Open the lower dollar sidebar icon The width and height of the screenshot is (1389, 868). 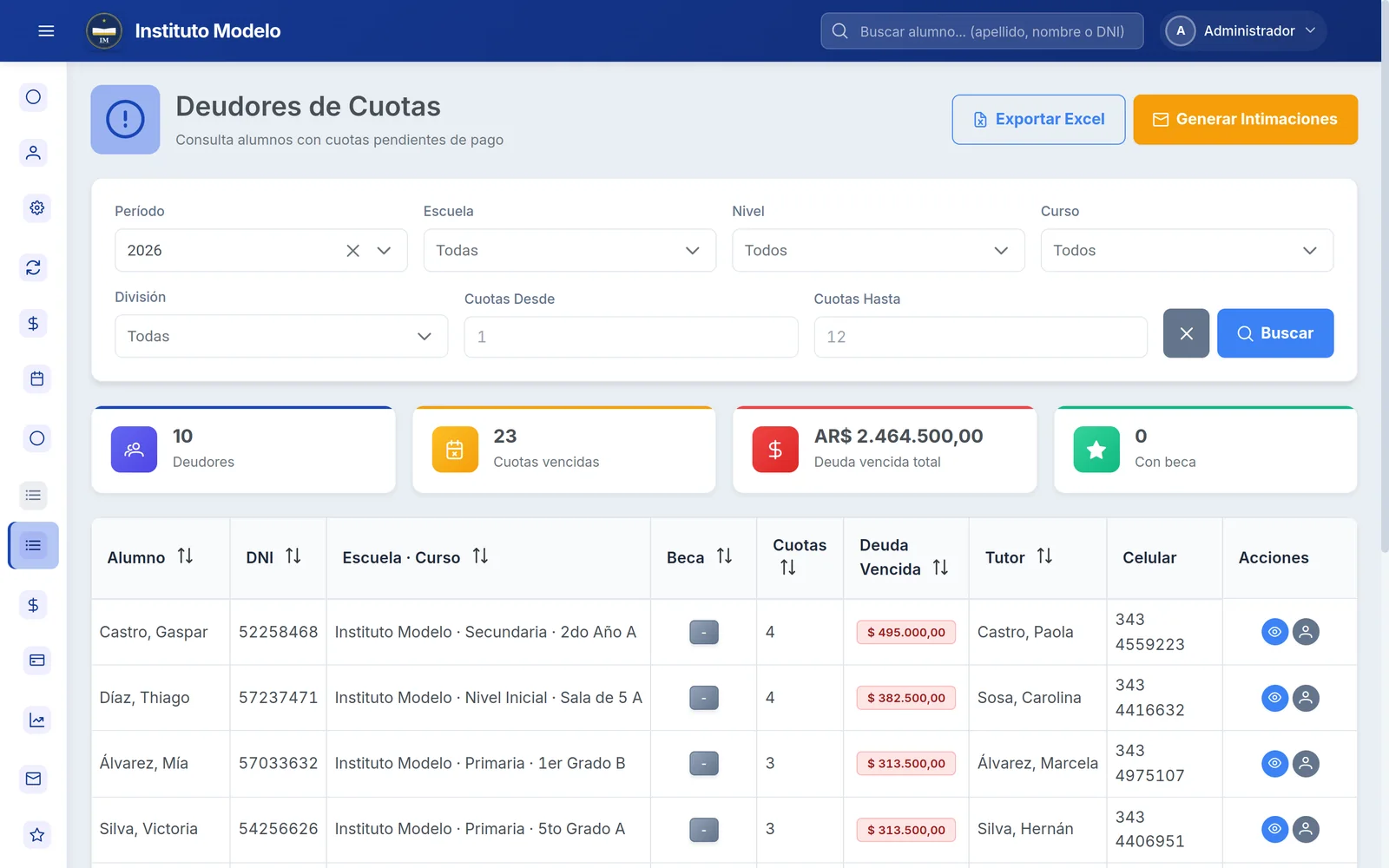point(34,605)
